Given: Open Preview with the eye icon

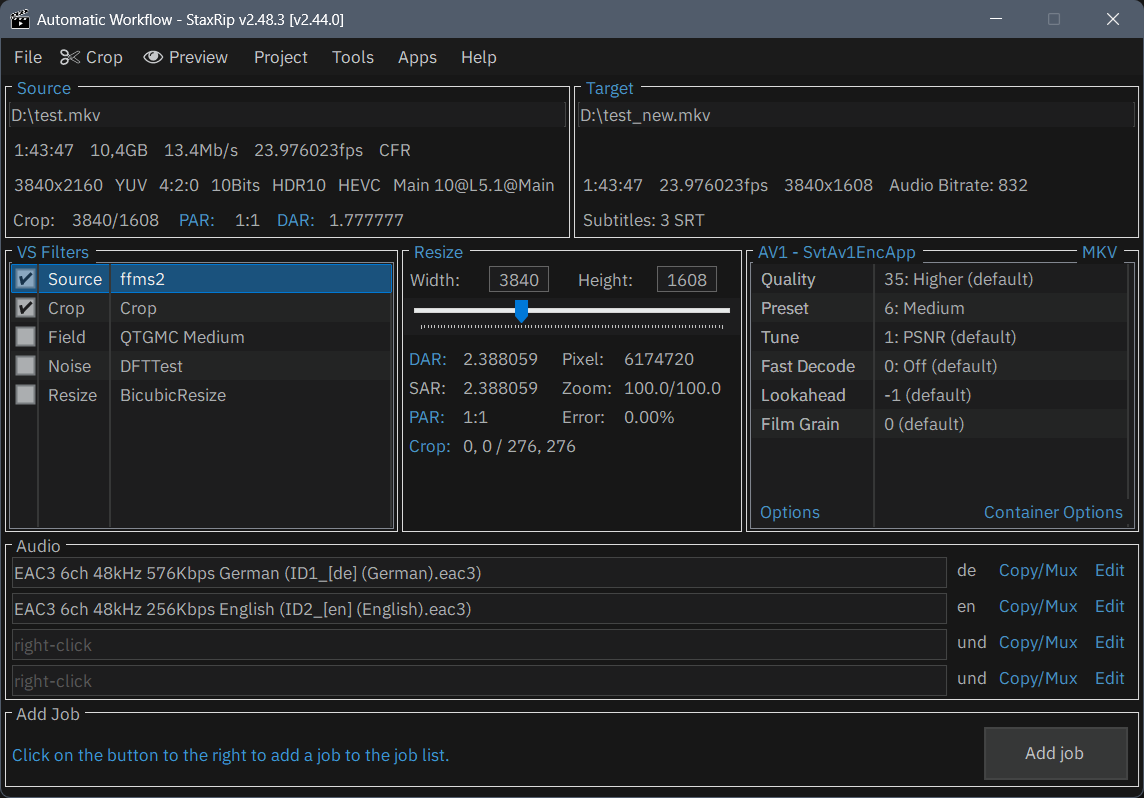Looking at the screenshot, I should pyautogui.click(x=186, y=57).
